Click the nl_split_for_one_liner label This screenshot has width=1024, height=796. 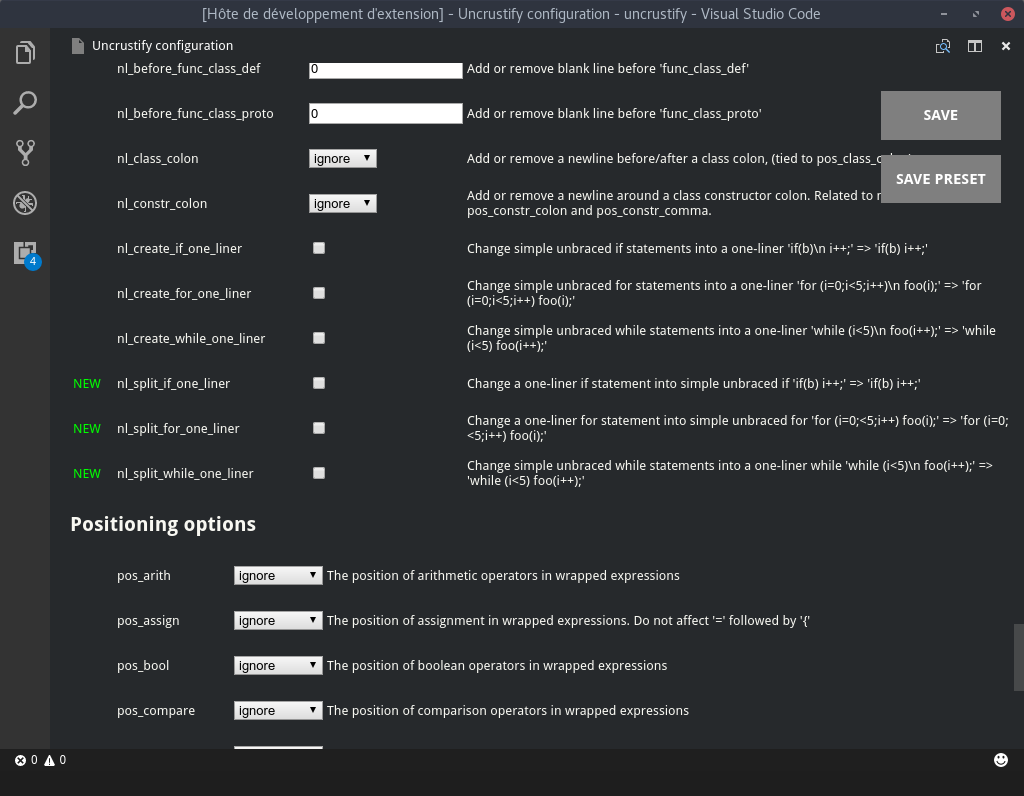pyautogui.click(x=178, y=429)
